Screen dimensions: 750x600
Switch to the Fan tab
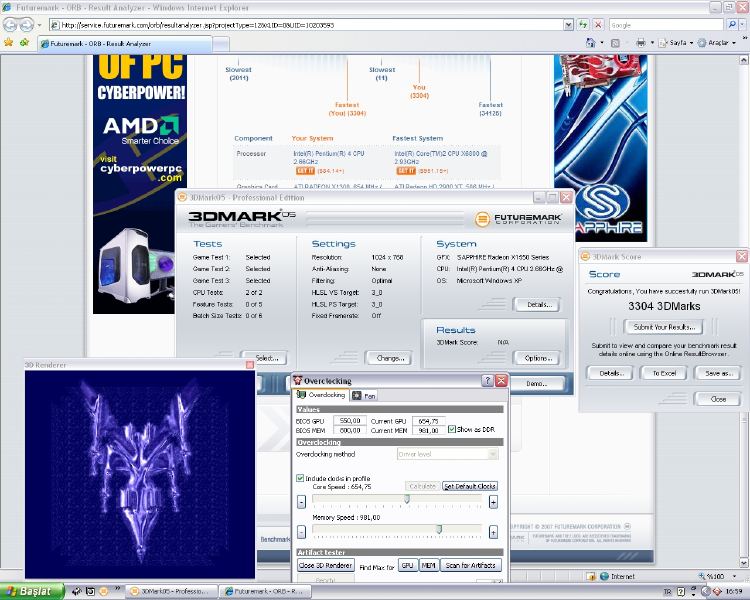tap(364, 396)
